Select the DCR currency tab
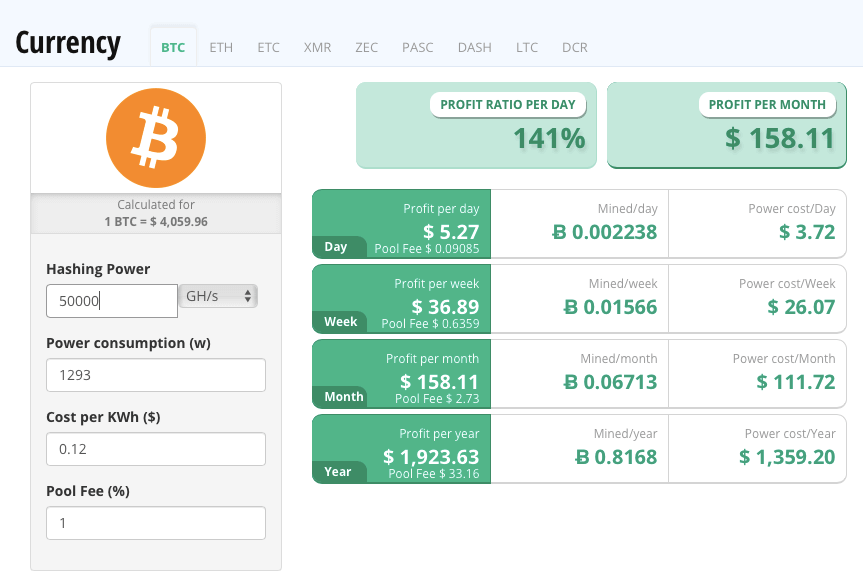863x571 pixels. coord(575,47)
